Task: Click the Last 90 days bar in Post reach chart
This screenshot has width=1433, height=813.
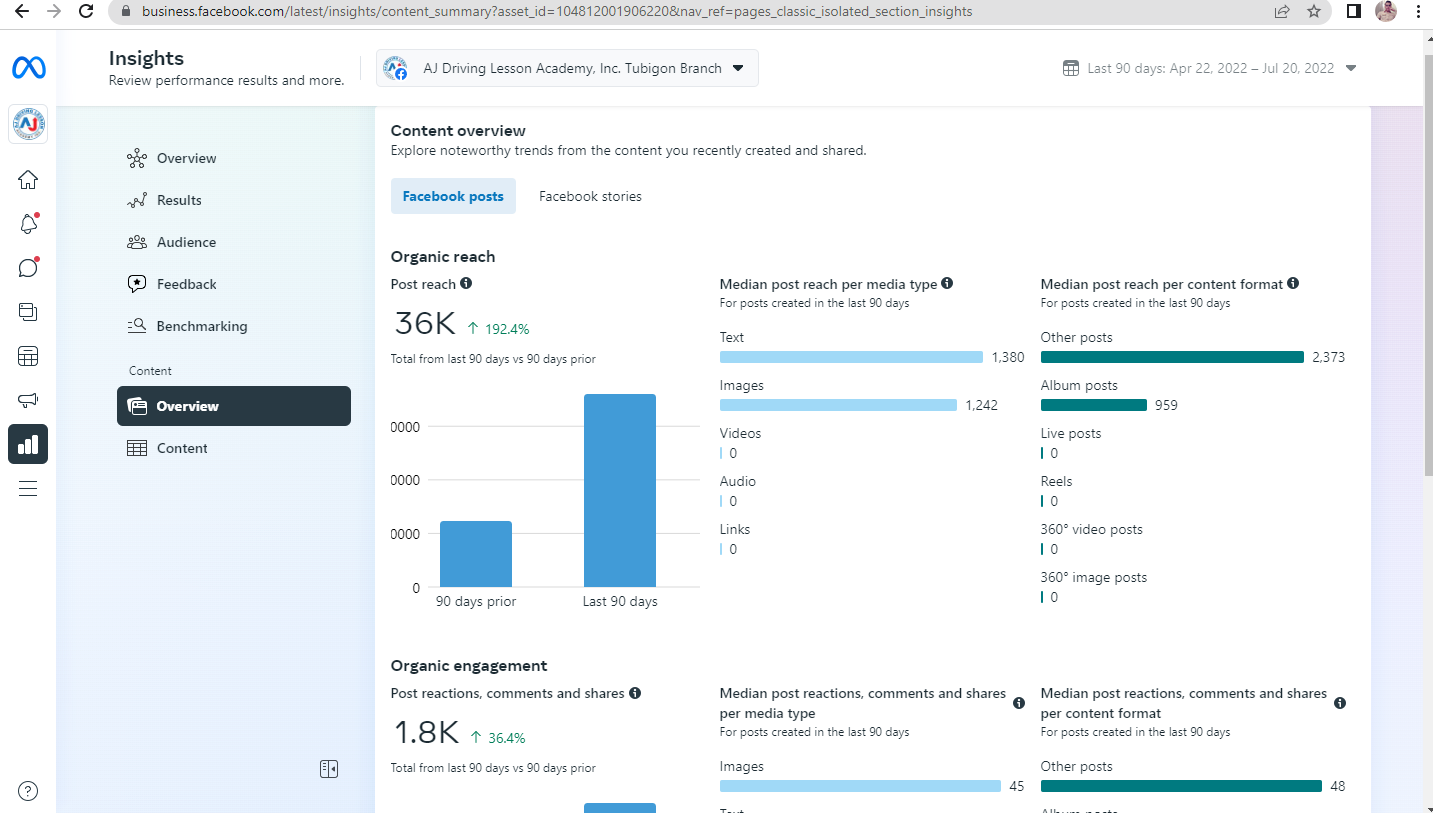Action: point(620,490)
